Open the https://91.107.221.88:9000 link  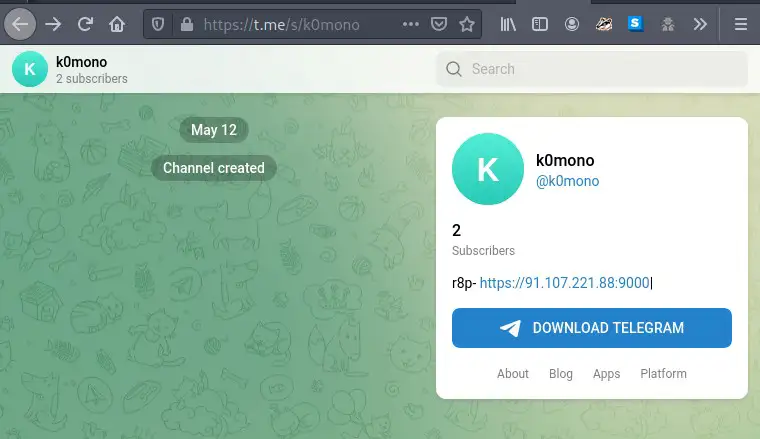[565, 283]
